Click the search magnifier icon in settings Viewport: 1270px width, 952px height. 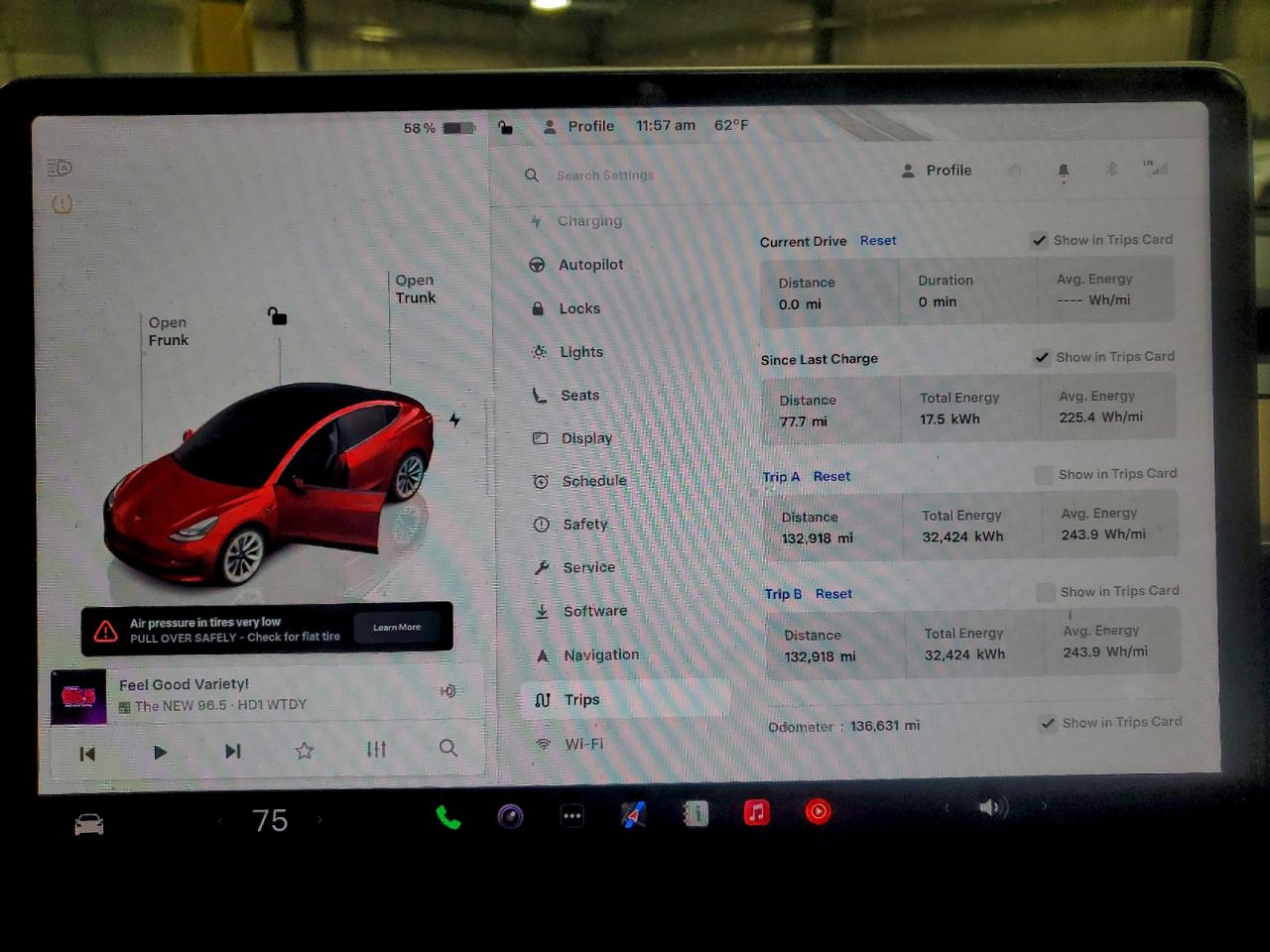pos(532,176)
